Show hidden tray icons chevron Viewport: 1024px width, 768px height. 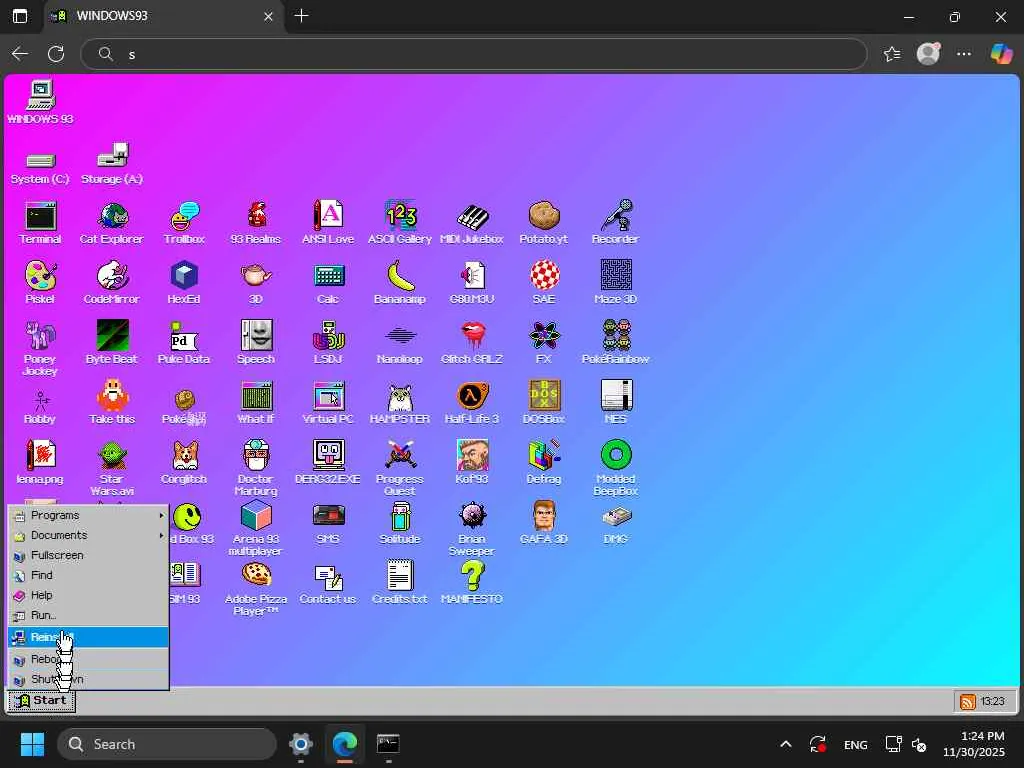tap(786, 744)
